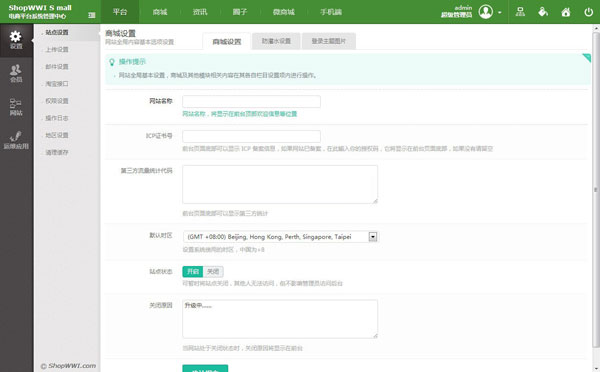Expand the admin account dropdown arrow
This screenshot has height=372, width=600.
[x=500, y=12]
